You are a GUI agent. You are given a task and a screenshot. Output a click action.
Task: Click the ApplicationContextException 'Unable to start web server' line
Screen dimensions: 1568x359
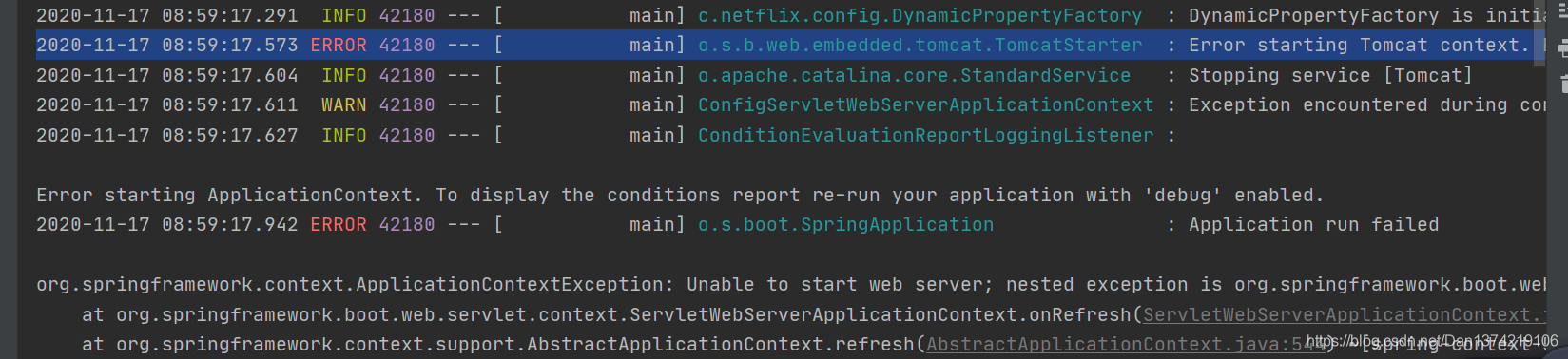pyautogui.click(x=792, y=284)
